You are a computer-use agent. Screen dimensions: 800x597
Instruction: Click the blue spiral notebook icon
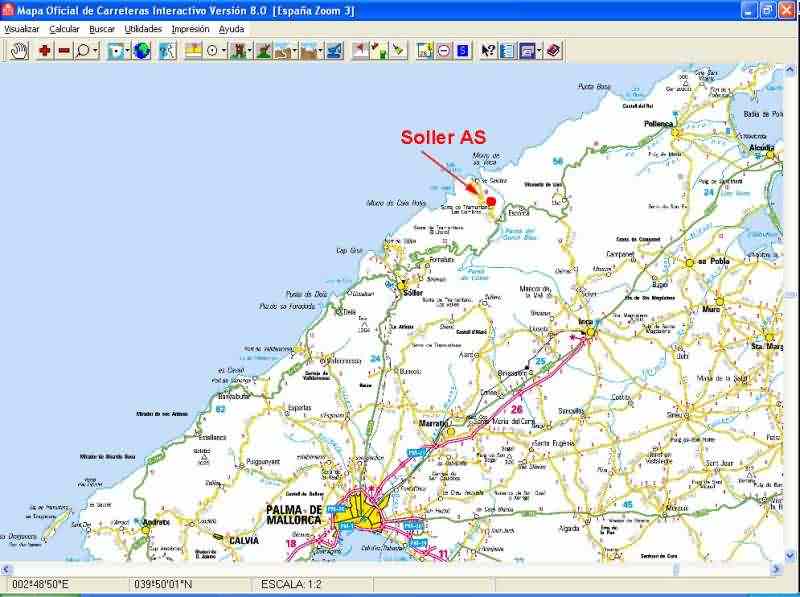(x=508, y=51)
